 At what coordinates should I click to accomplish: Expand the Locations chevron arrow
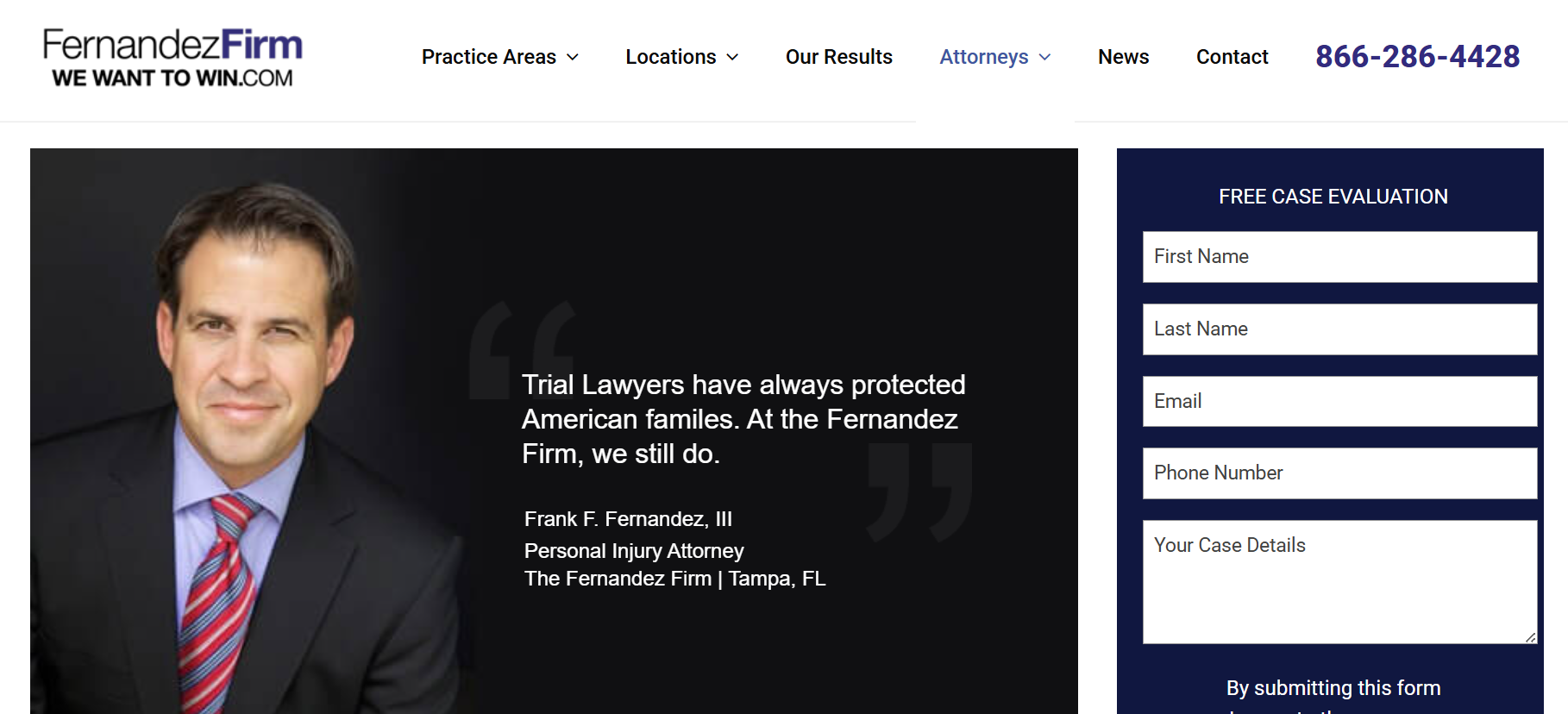(x=733, y=57)
